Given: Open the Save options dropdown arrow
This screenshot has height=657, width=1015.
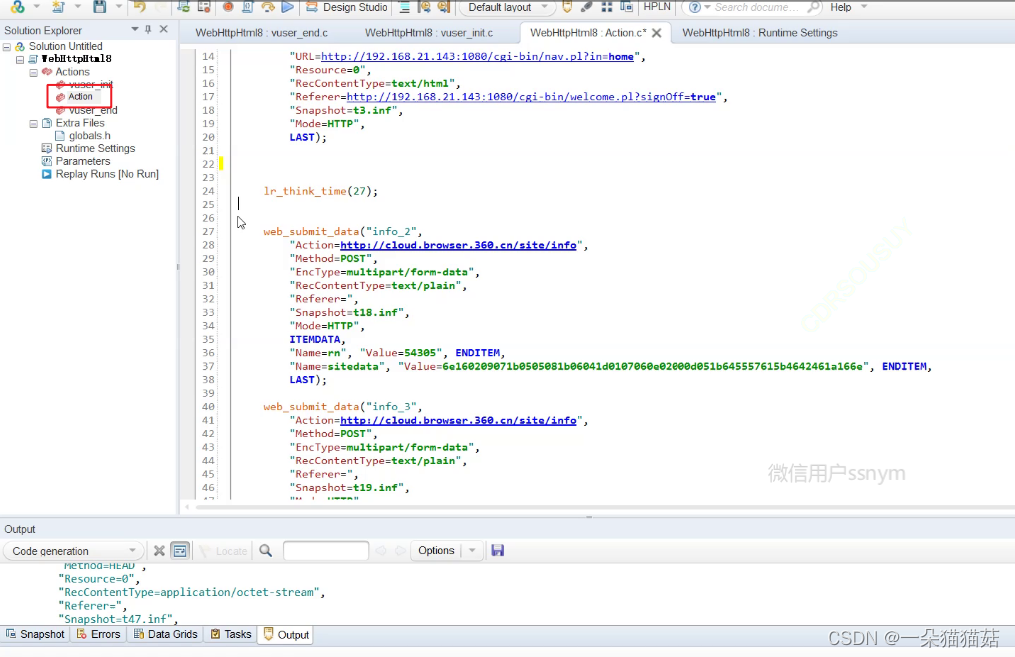Looking at the screenshot, I should tap(118, 6).
